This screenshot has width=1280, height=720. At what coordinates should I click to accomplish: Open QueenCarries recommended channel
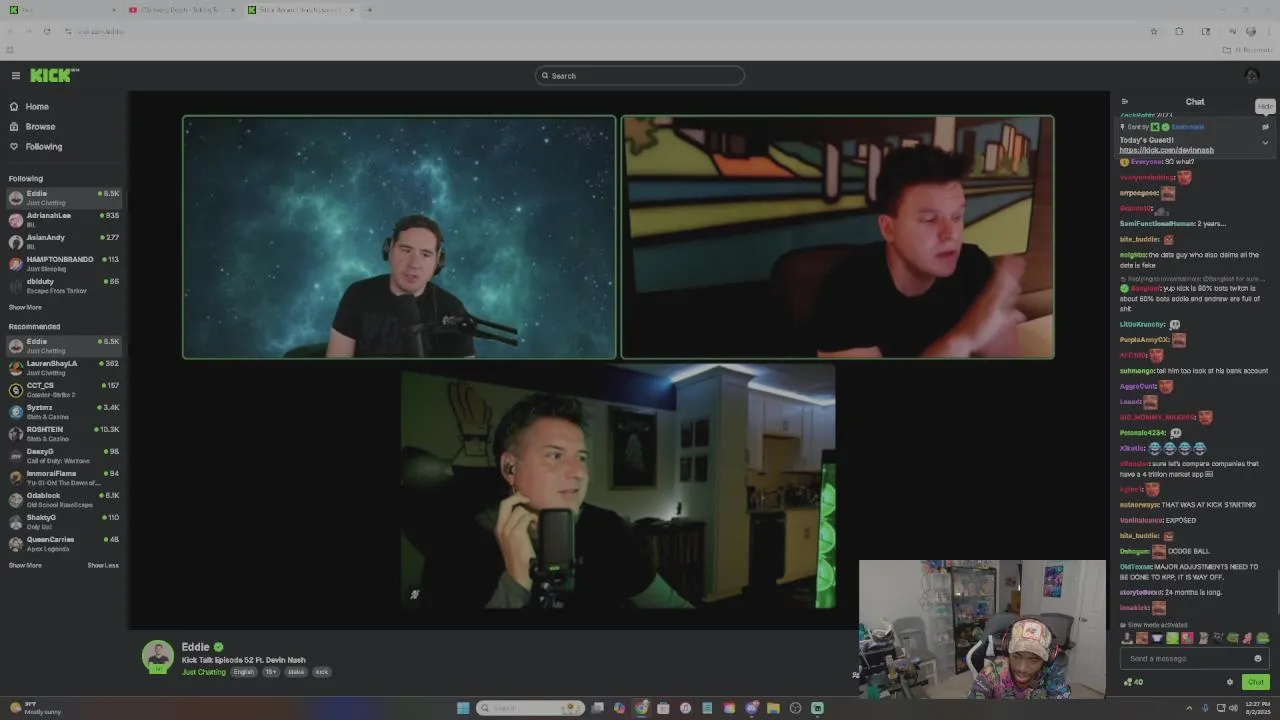coord(64,544)
